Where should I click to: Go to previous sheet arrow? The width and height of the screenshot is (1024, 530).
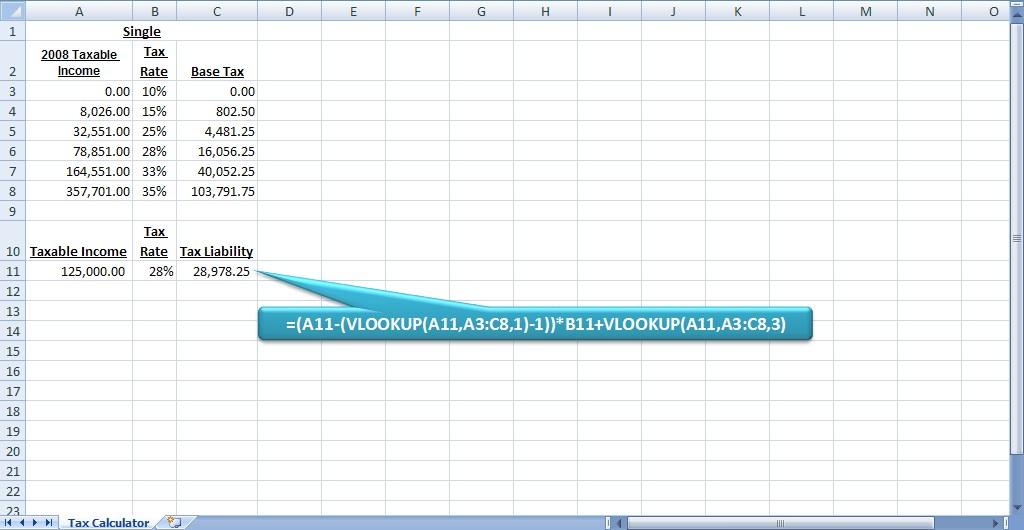click(x=22, y=522)
